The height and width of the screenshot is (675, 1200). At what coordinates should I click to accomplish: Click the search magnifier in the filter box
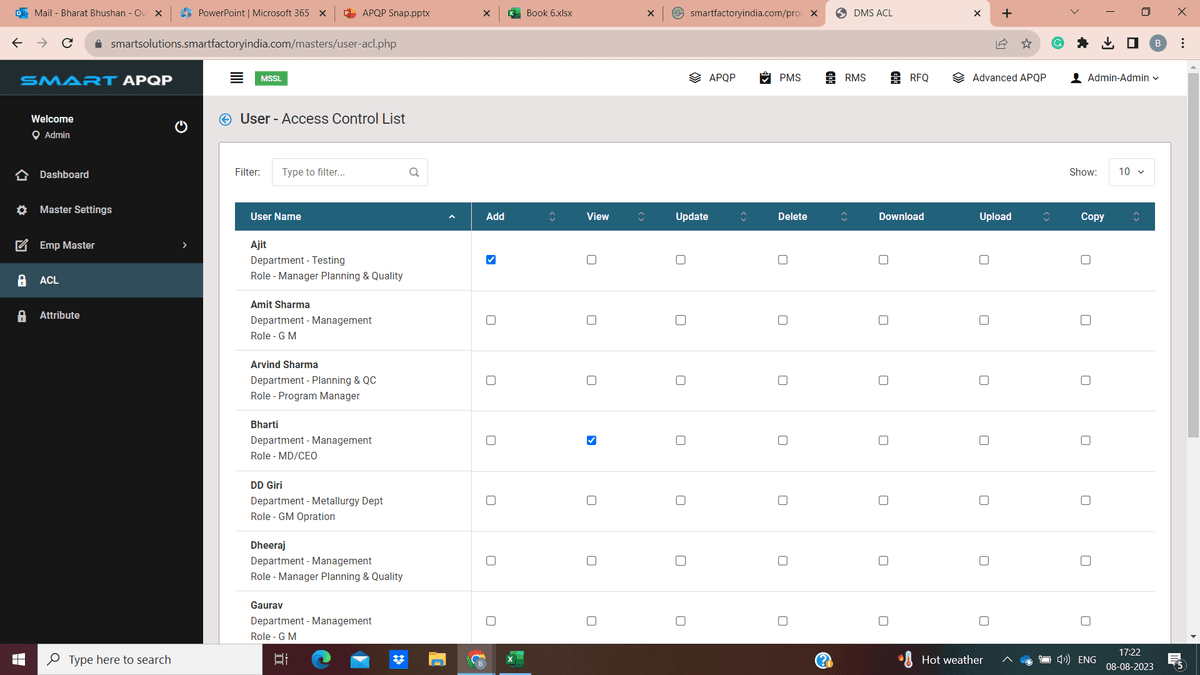414,171
